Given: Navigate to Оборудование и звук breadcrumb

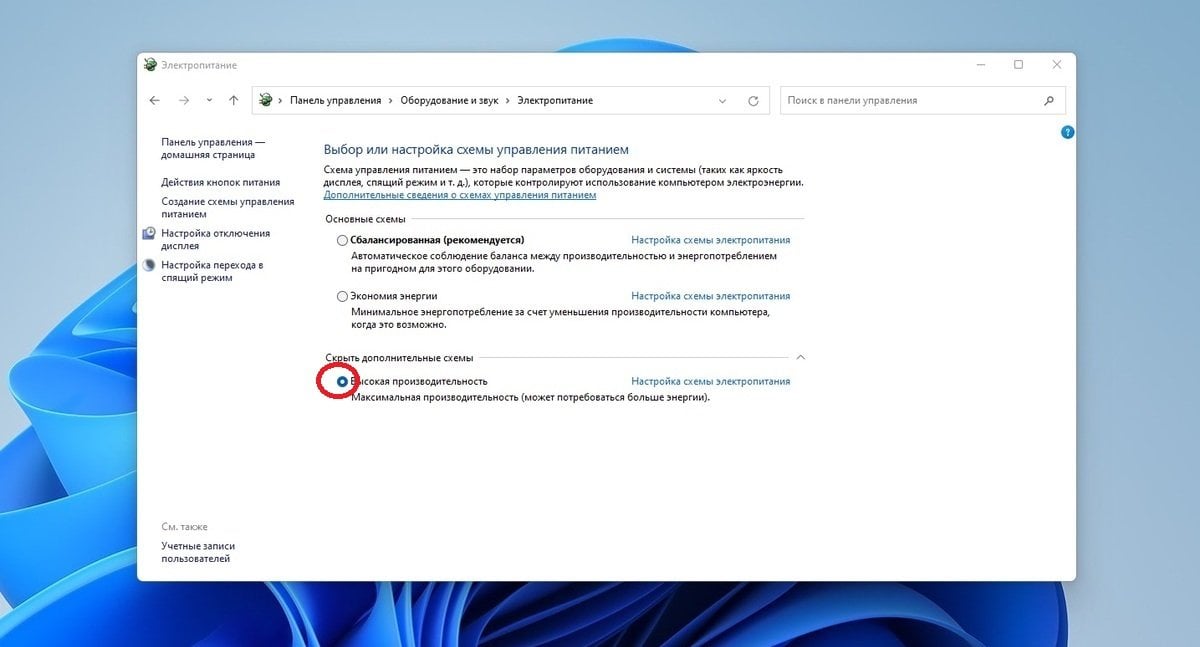Looking at the screenshot, I should [449, 100].
